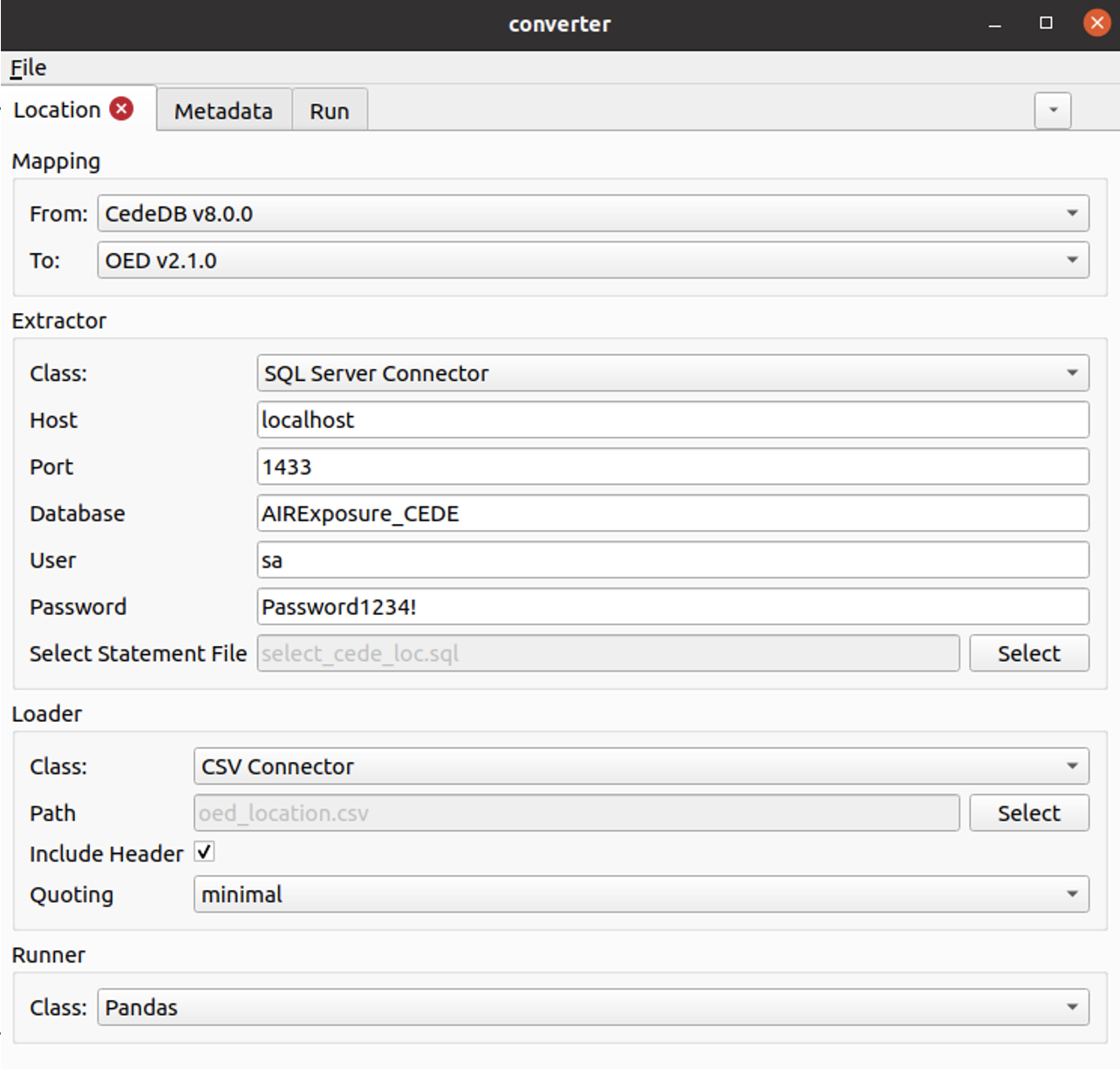This screenshot has height=1069, width=1120.
Task: Expand the Loader Class CSV Connector dropdown
Action: (641, 766)
